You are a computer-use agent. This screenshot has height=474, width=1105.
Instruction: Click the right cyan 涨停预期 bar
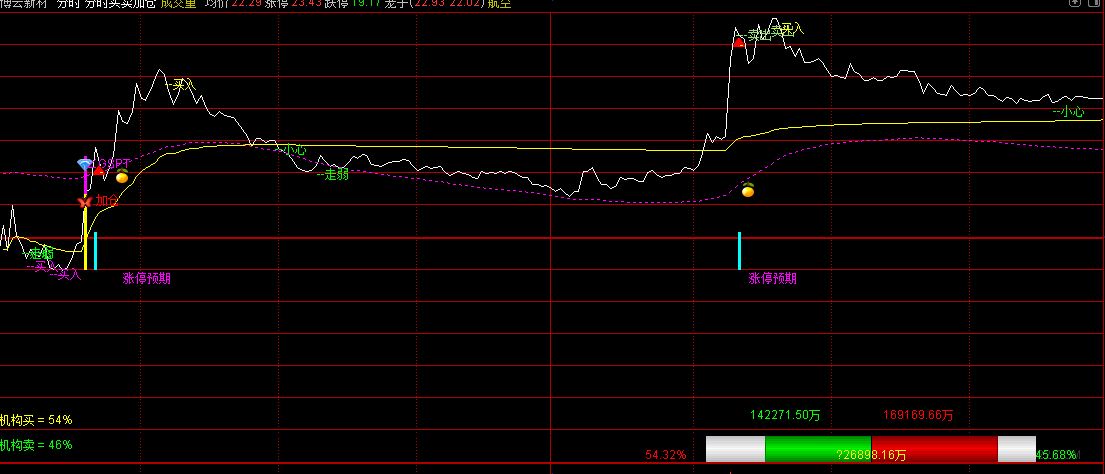(739, 251)
